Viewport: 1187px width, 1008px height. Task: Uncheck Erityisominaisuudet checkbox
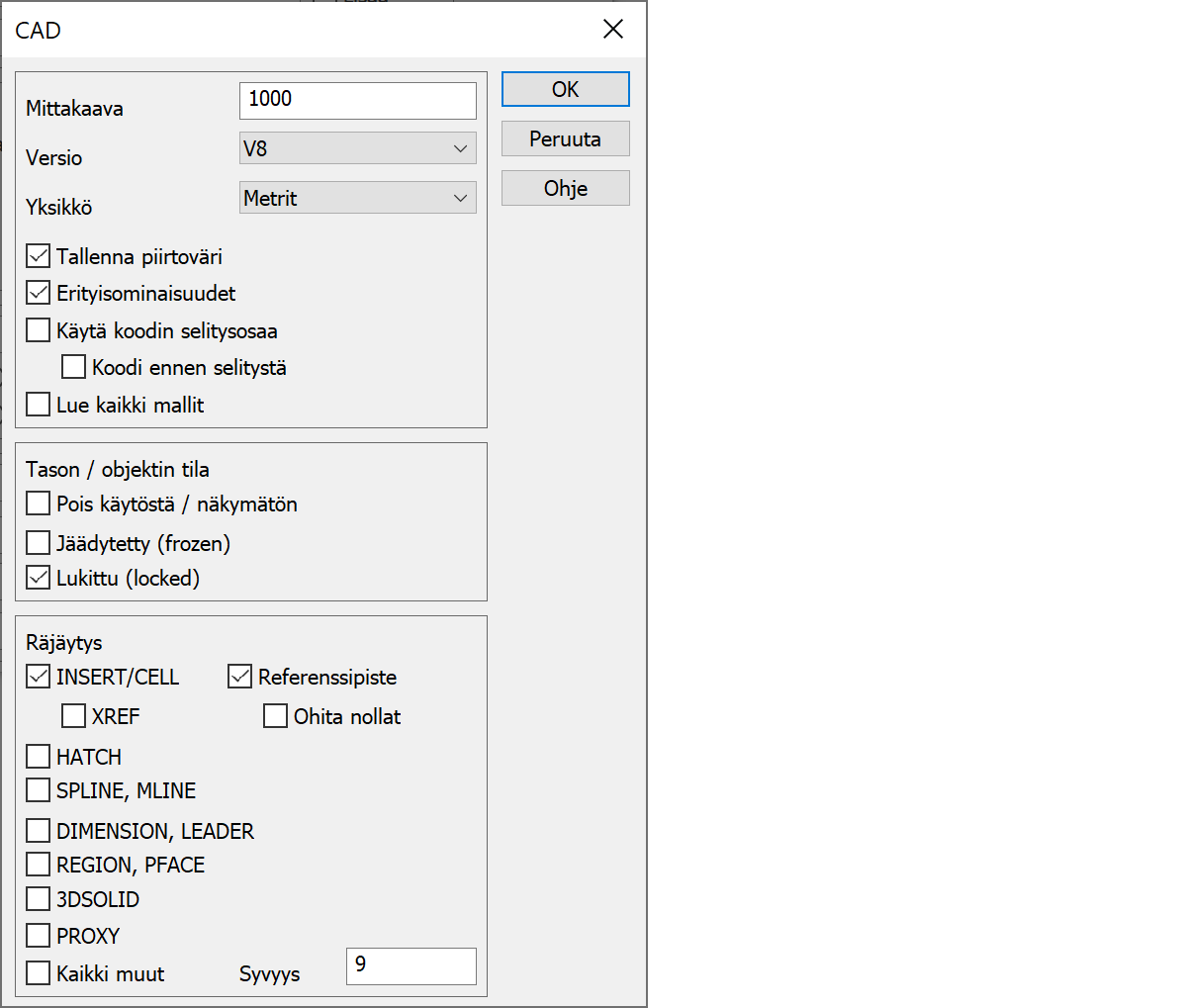38,293
